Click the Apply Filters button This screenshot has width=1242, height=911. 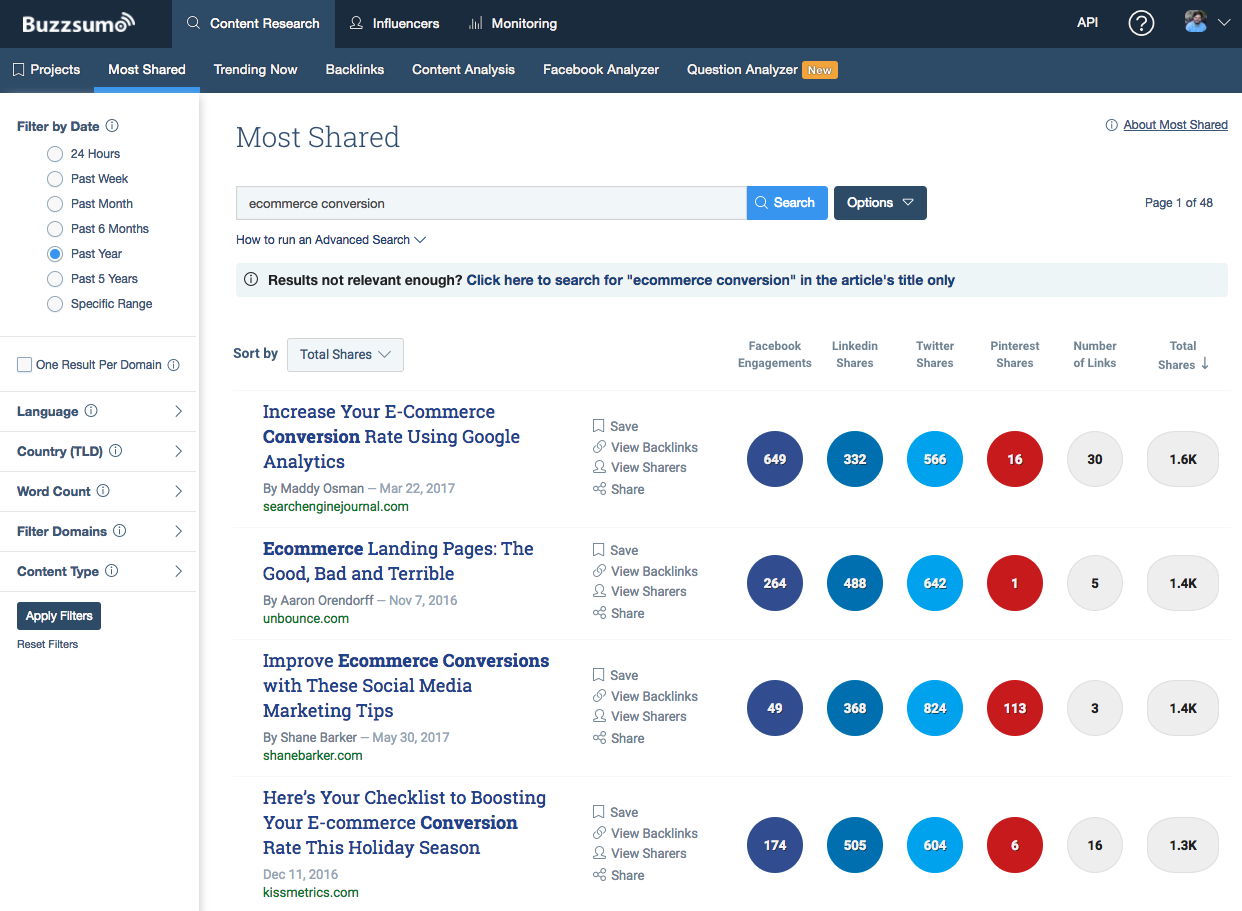point(59,616)
